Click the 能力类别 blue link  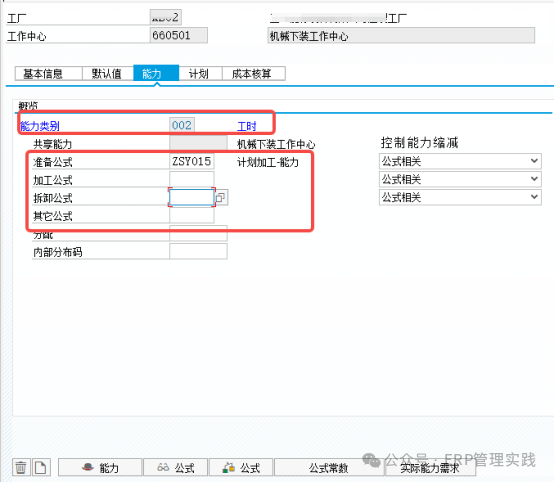pyautogui.click(x=40, y=126)
